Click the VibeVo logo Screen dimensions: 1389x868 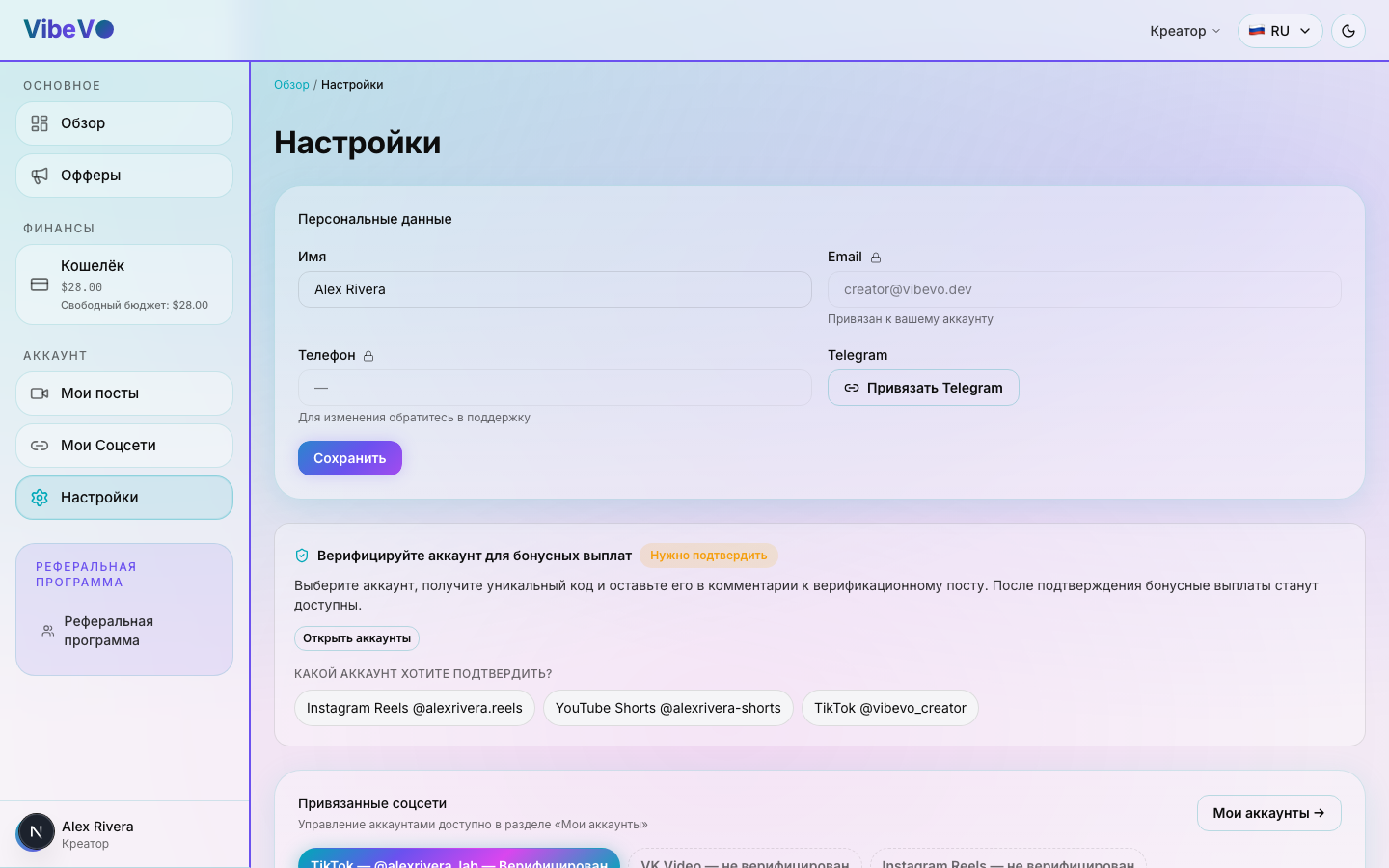tap(68, 29)
